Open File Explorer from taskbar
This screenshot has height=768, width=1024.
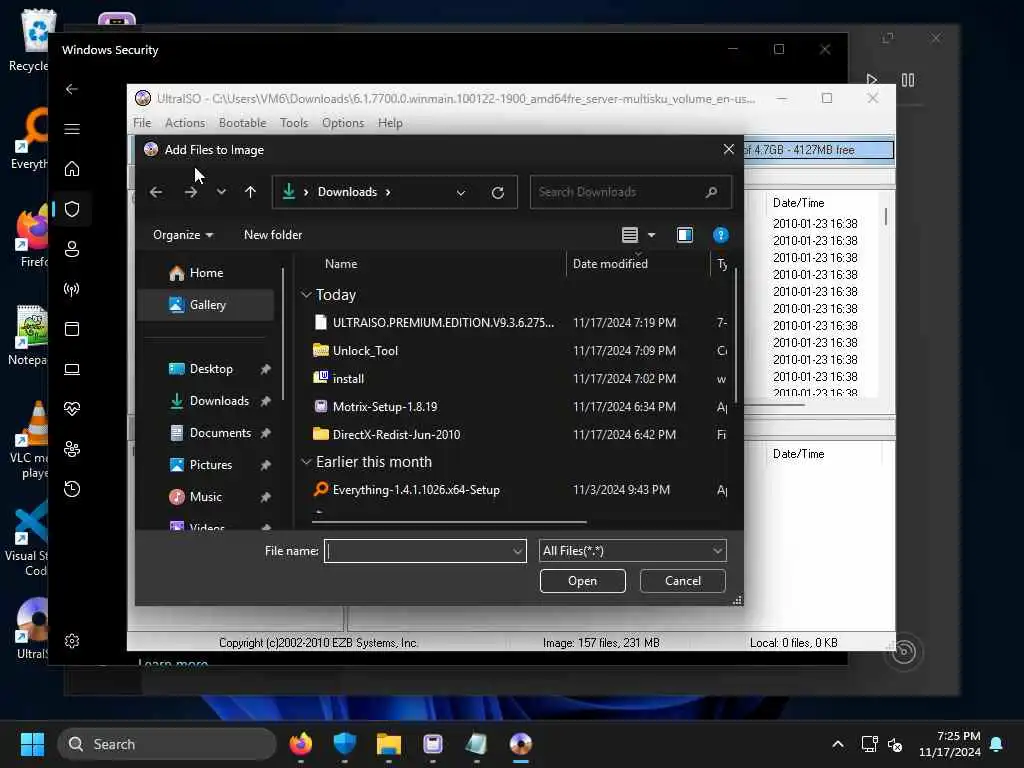(389, 744)
